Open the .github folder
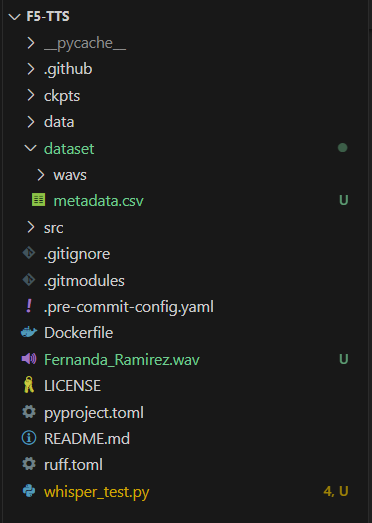This screenshot has height=523, width=372. coord(68,69)
